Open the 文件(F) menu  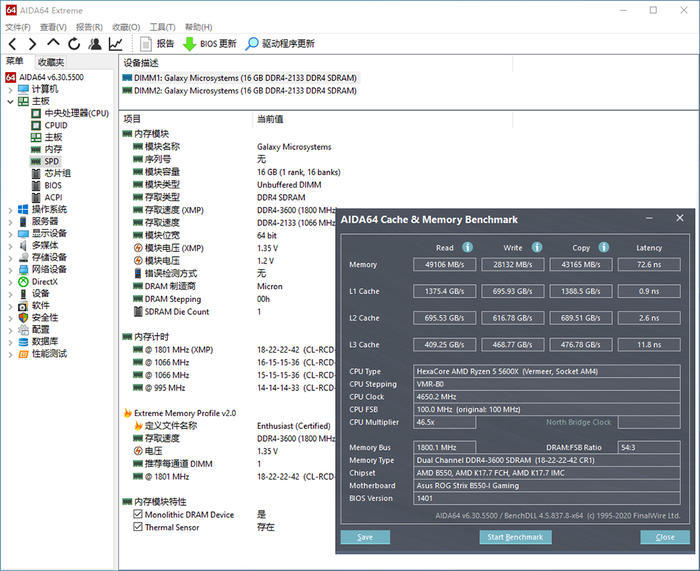click(18, 27)
